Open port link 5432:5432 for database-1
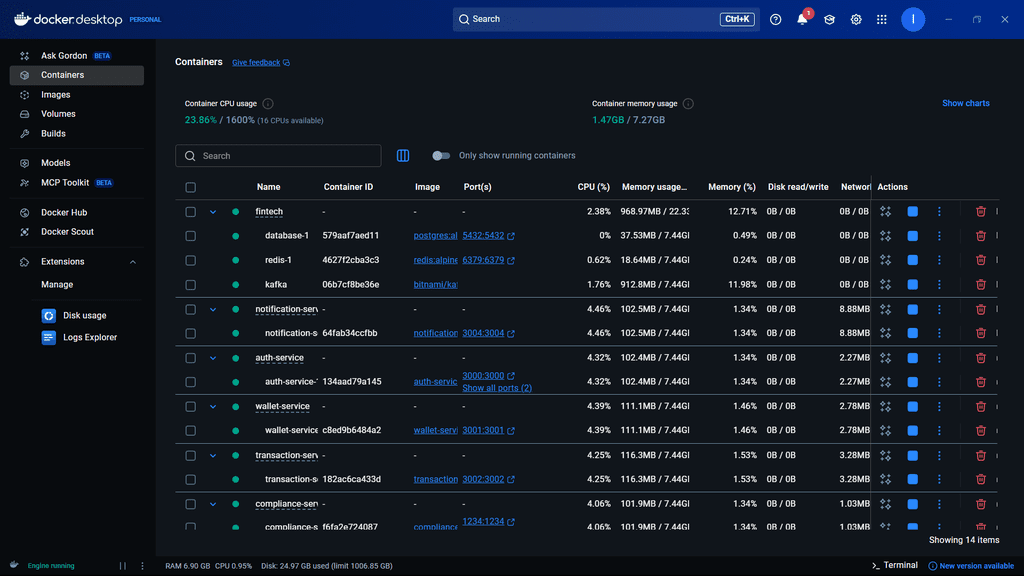This screenshot has height=576, width=1024. pyautogui.click(x=483, y=236)
